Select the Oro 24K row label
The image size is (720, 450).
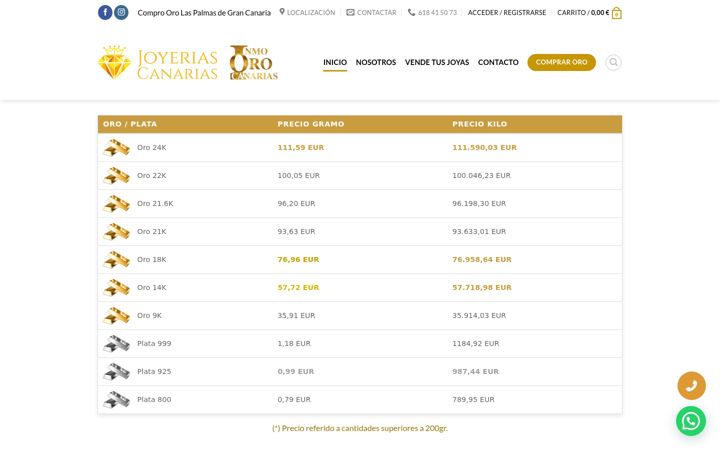coord(152,147)
